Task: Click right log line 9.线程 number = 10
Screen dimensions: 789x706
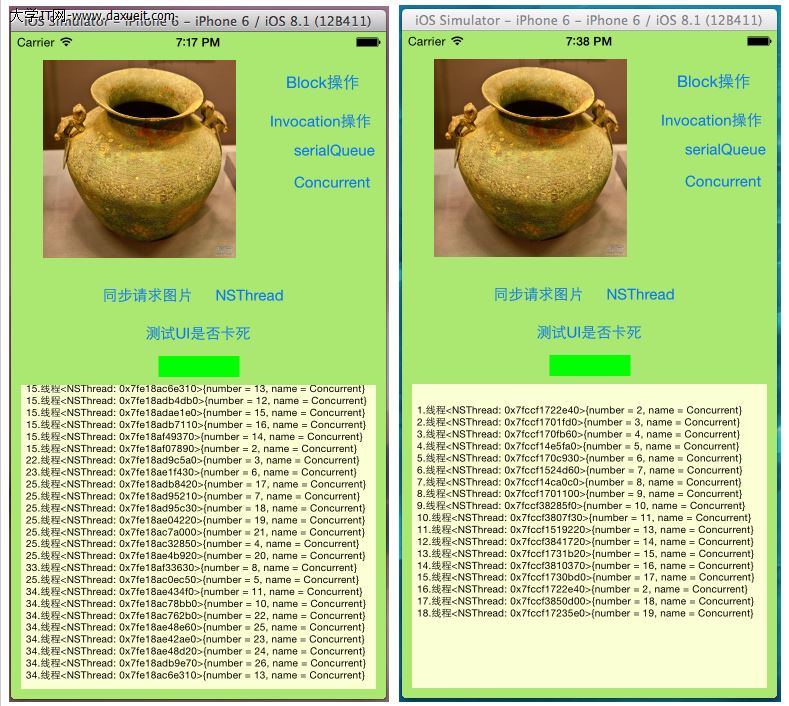Action: (x=581, y=506)
